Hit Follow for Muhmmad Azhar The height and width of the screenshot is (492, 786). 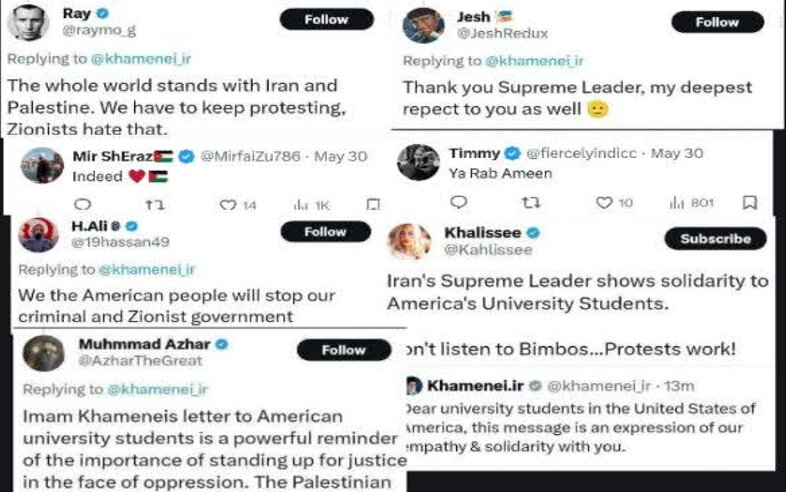click(343, 350)
